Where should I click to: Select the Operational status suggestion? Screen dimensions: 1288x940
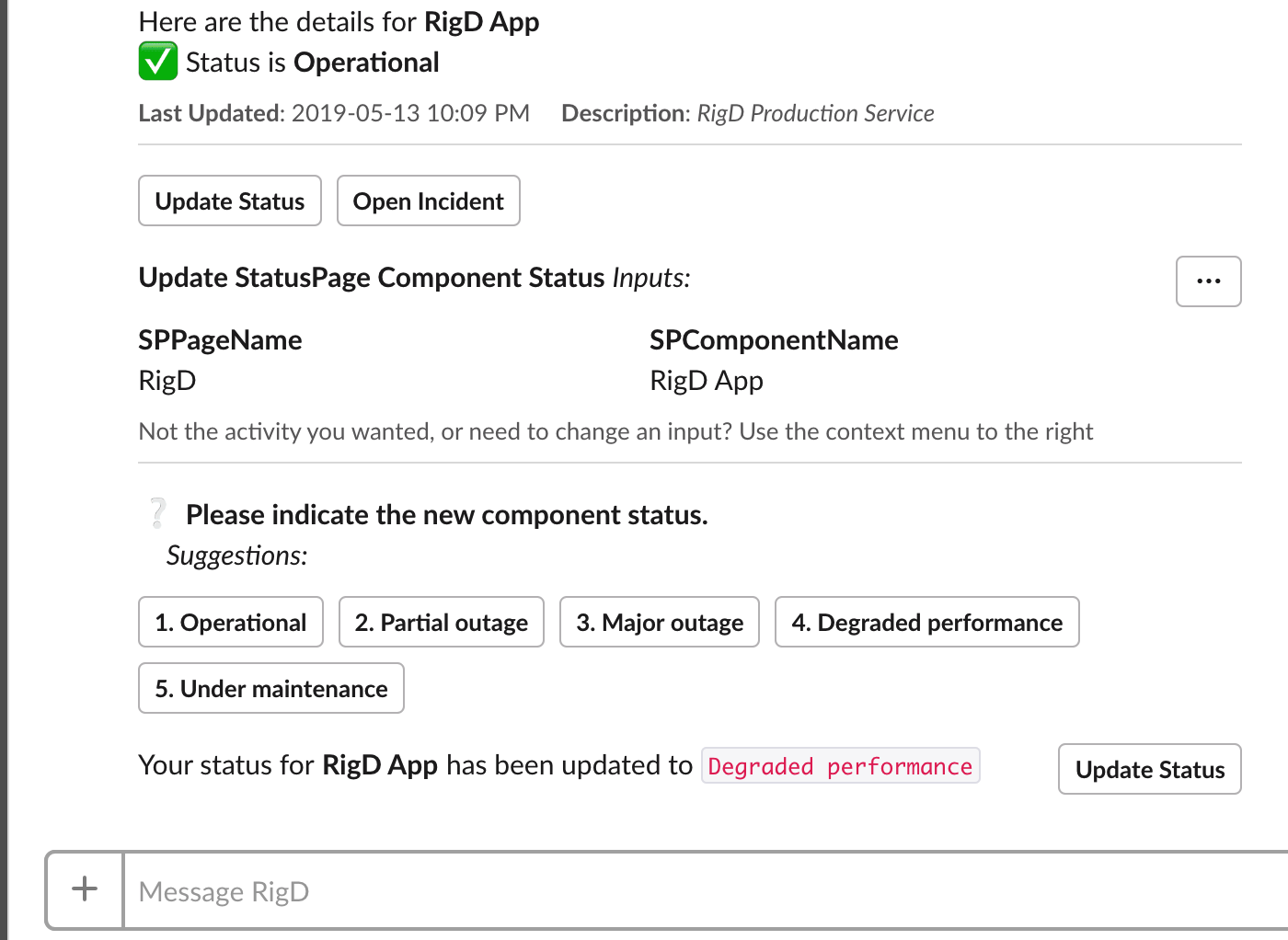click(230, 622)
